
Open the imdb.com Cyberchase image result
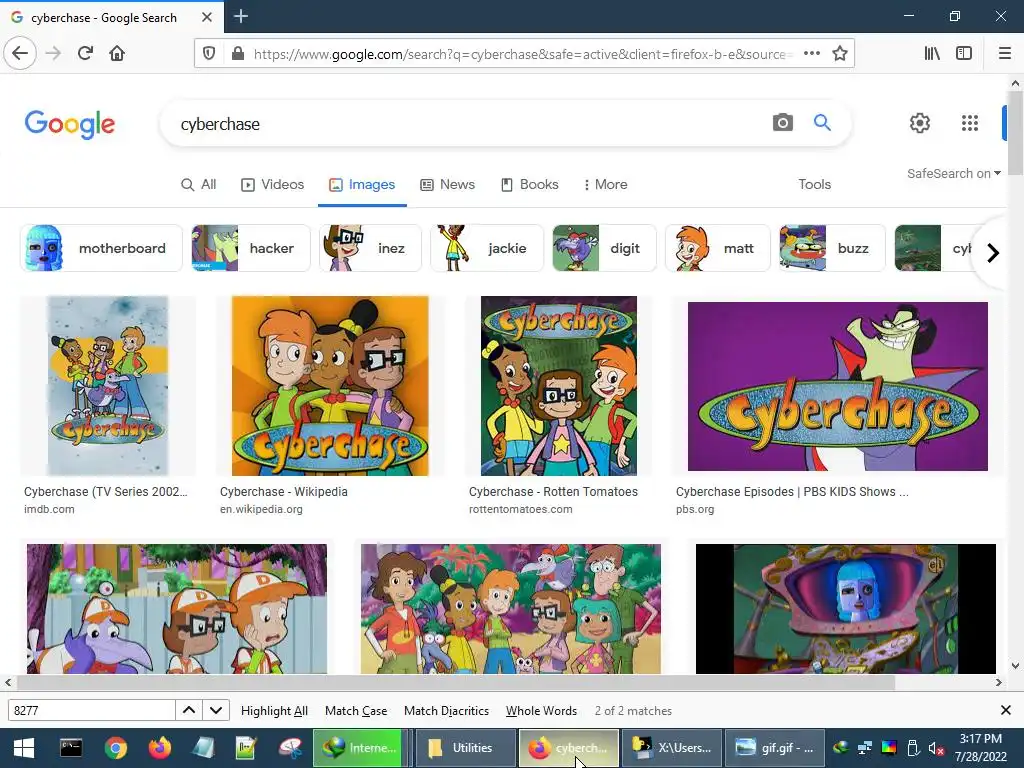(108, 386)
